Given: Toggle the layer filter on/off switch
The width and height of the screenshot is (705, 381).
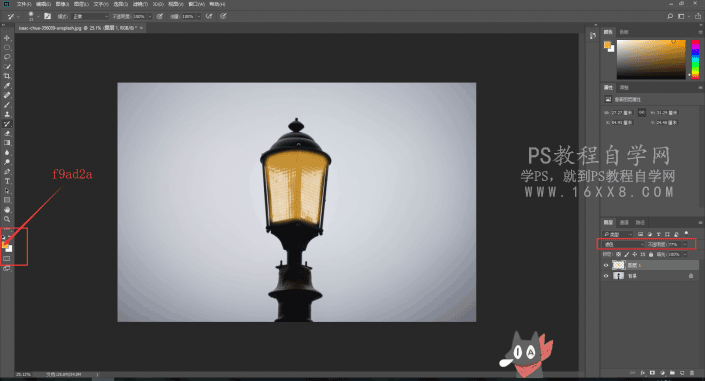Looking at the screenshot, I should (686, 233).
